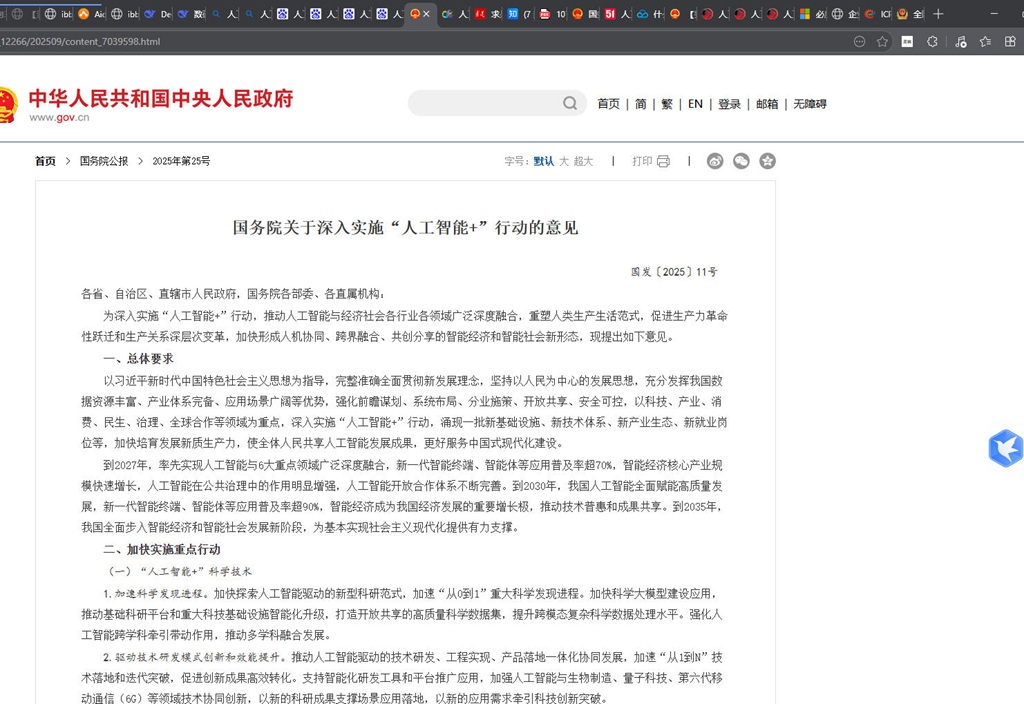Click subheading (一)“人工智能+”科学技术

click(x=180, y=571)
